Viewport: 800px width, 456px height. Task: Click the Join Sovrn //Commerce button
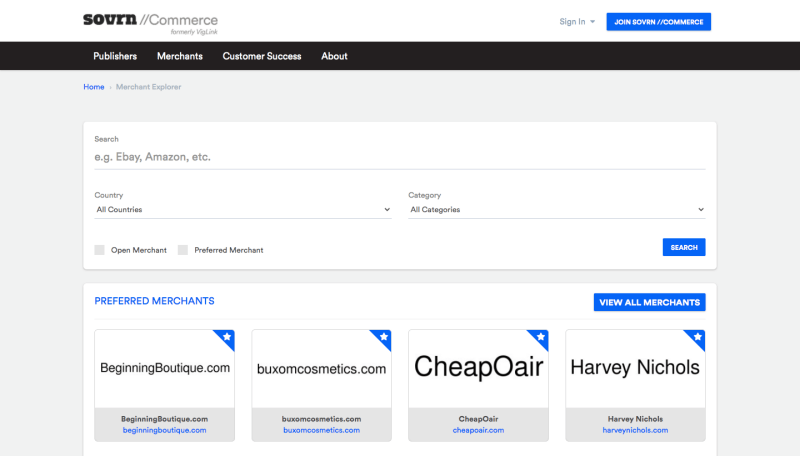coord(659,22)
